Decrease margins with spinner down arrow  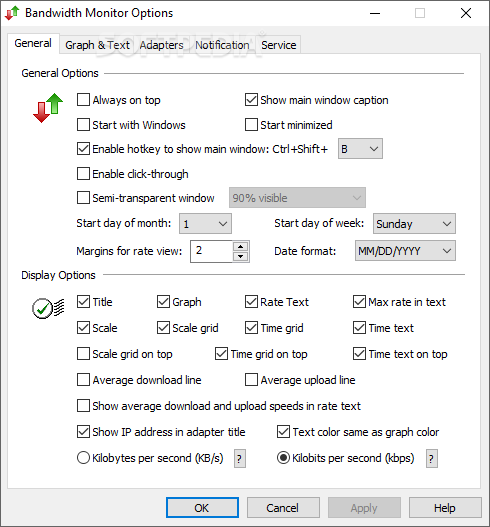click(240, 256)
